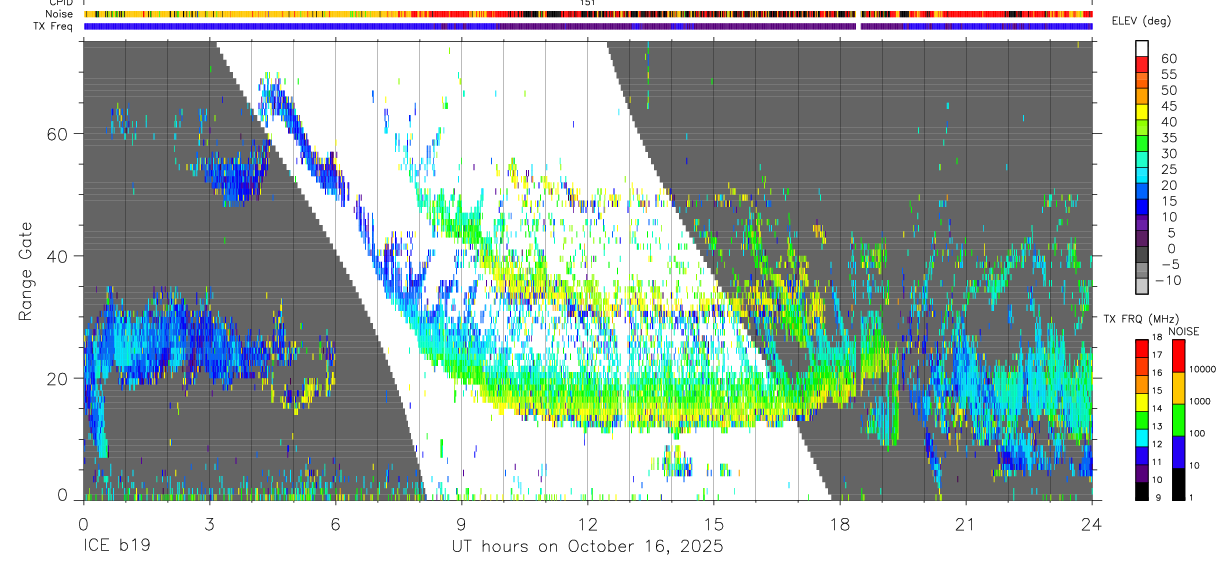Click the red 17–18 MHz TX FRQ segment
Screen dimensions: 1228x567
click(x=1141, y=348)
